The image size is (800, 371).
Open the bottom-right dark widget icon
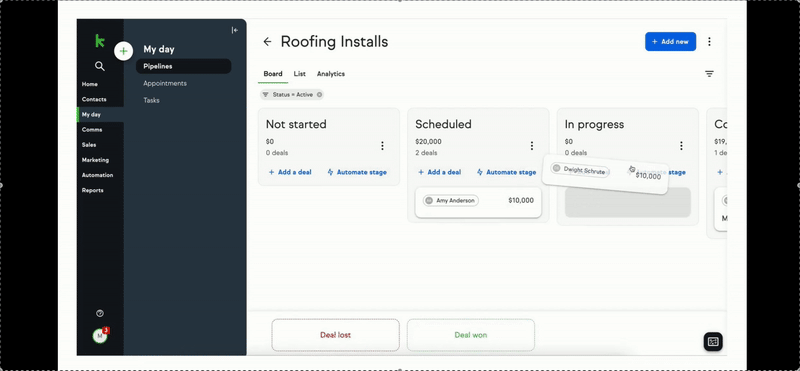(713, 341)
